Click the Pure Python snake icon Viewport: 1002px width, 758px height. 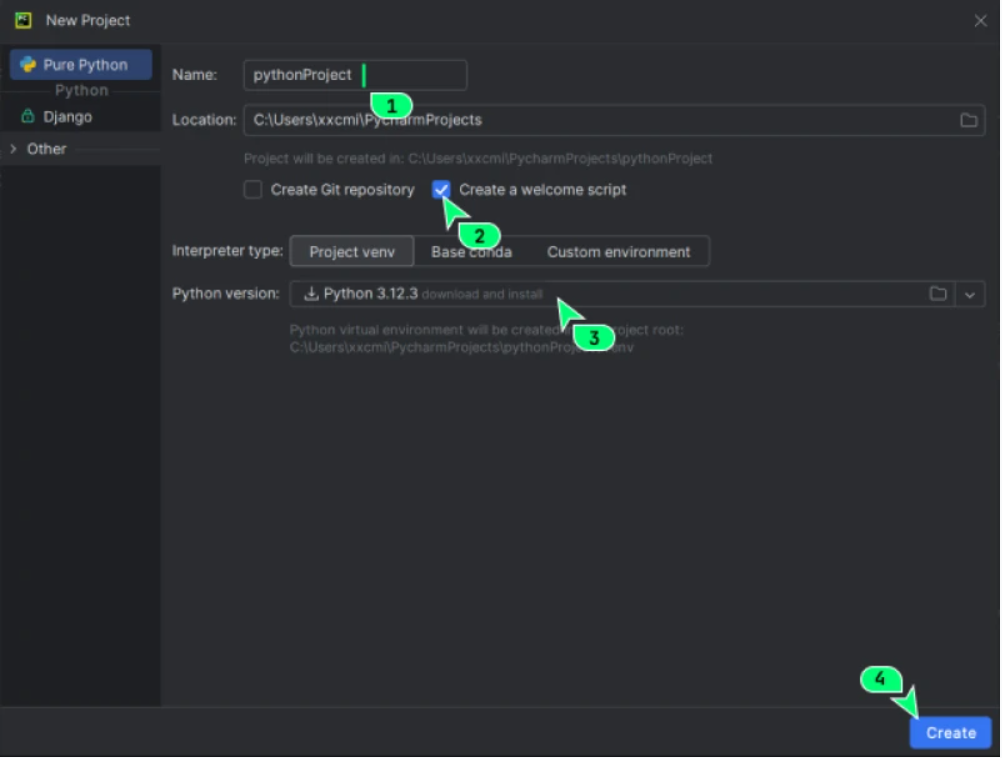click(x=27, y=65)
